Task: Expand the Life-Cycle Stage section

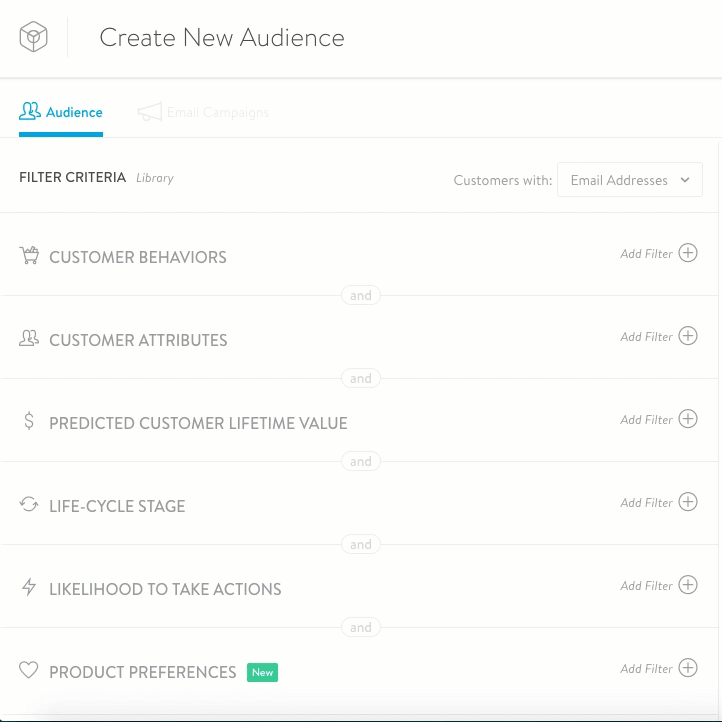Action: [117, 506]
